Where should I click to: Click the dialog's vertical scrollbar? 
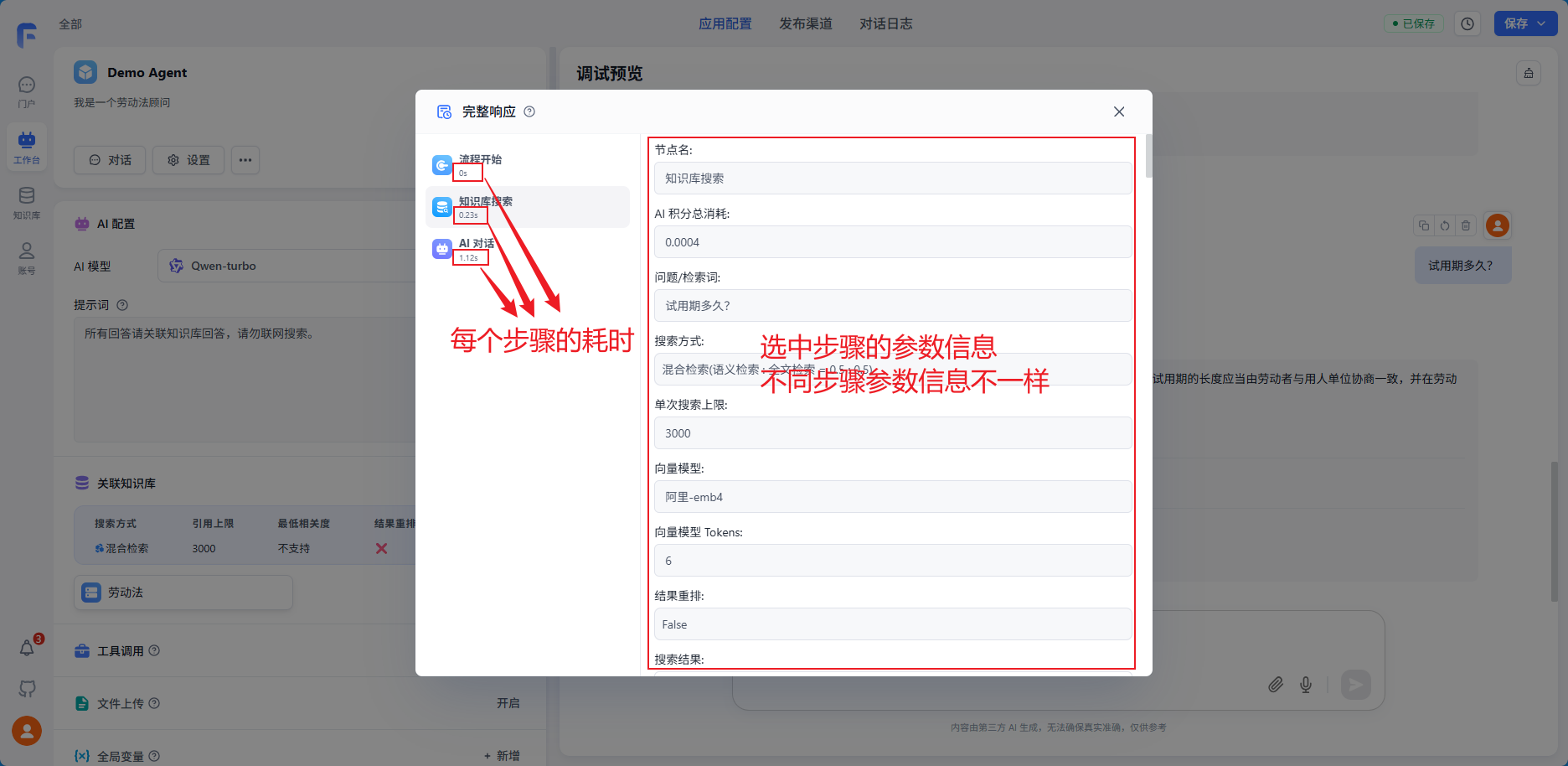[1148, 156]
